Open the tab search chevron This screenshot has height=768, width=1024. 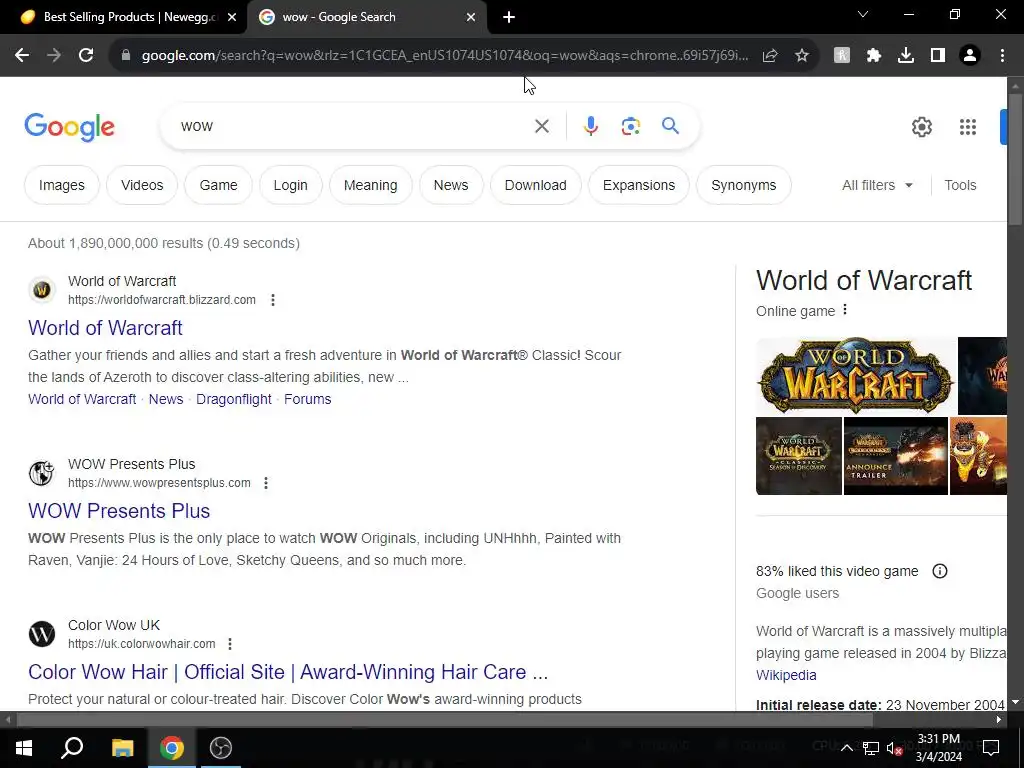pyautogui.click(x=863, y=14)
